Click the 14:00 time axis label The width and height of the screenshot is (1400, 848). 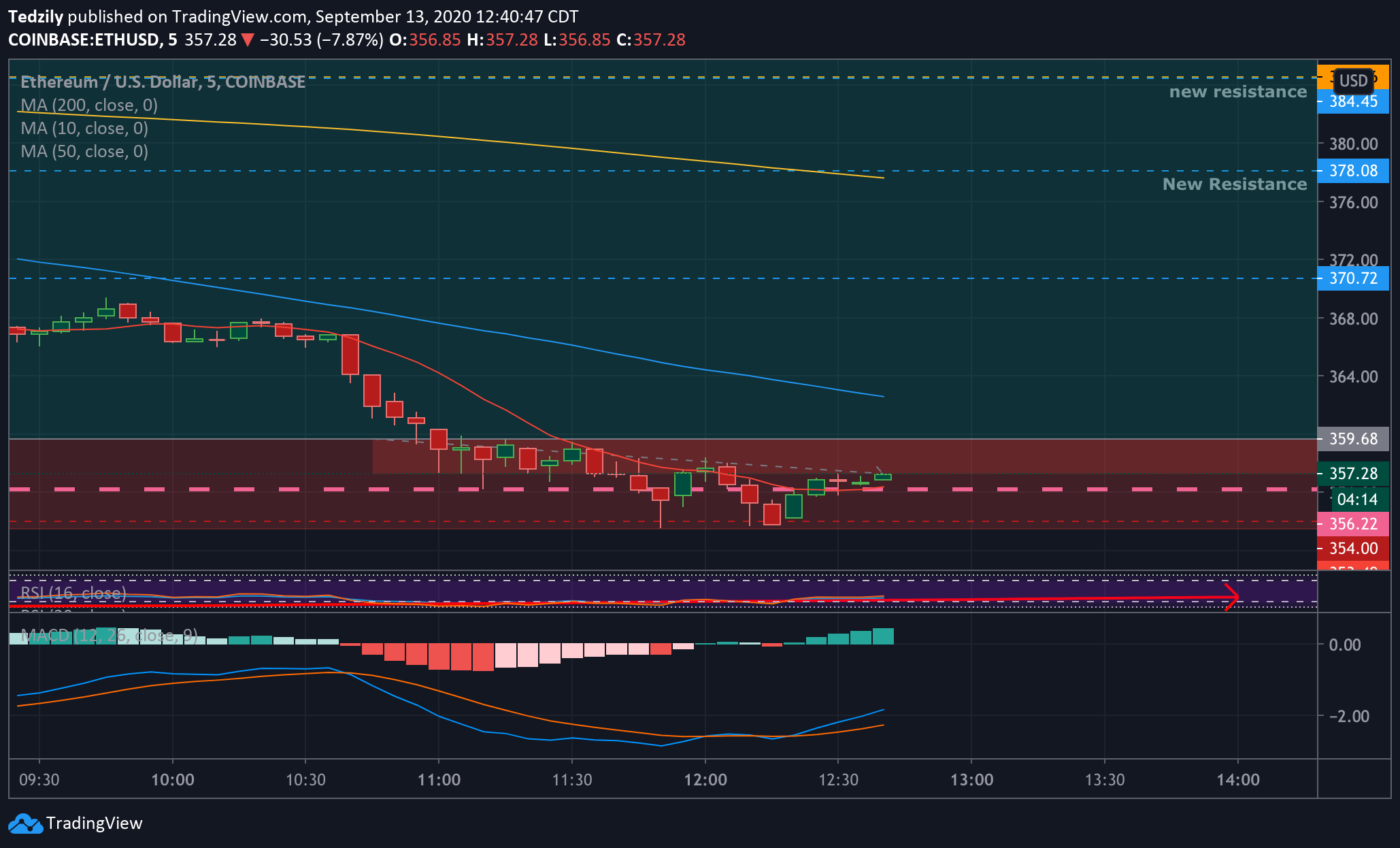click(x=1238, y=780)
